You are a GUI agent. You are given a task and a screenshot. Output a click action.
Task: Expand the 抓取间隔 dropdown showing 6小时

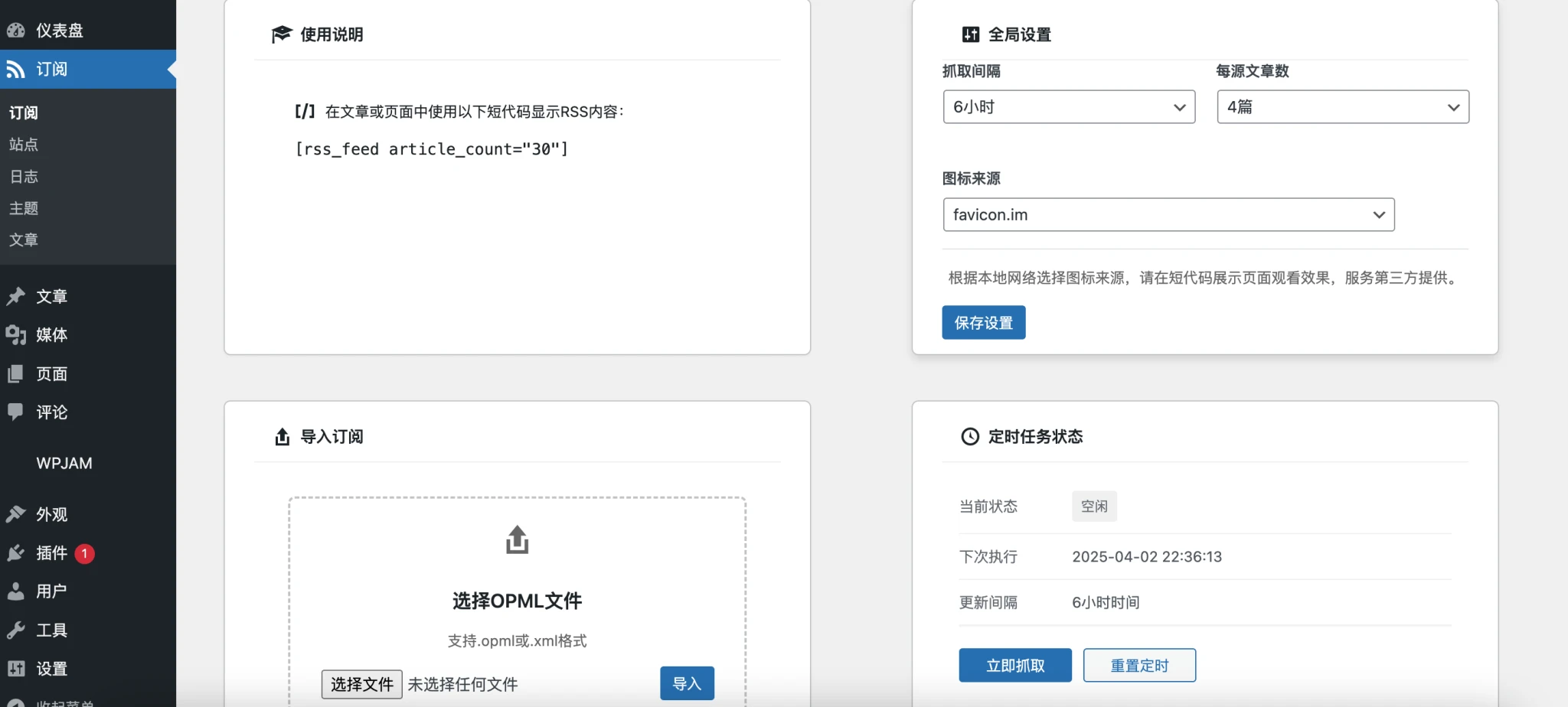1069,107
